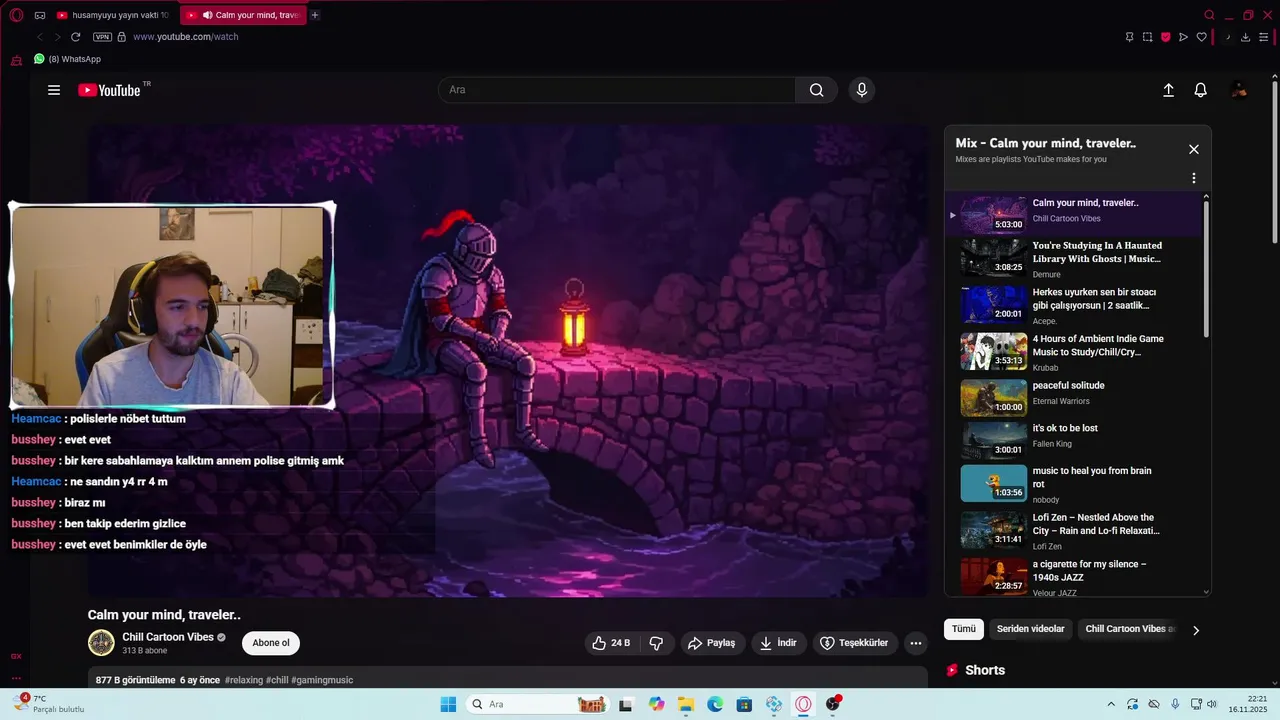This screenshot has width=1280, height=720.
Task: Click the search magnifier button
Action: [x=817, y=90]
